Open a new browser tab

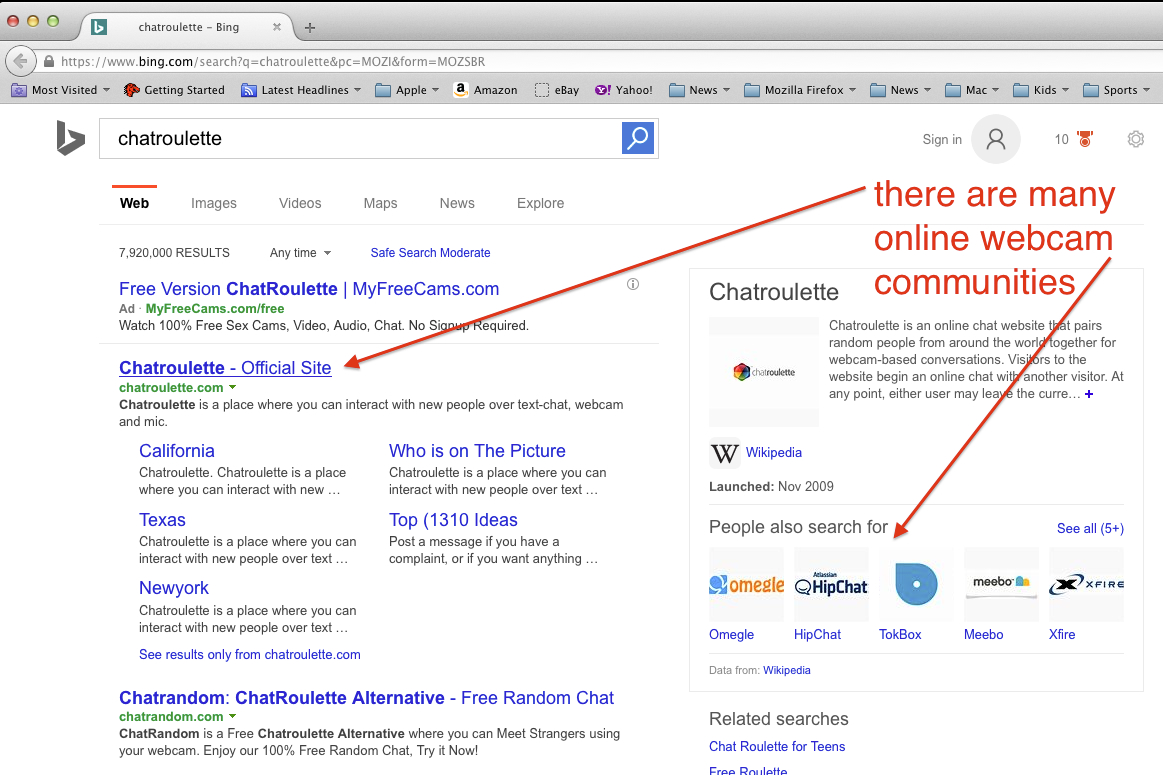coord(310,27)
